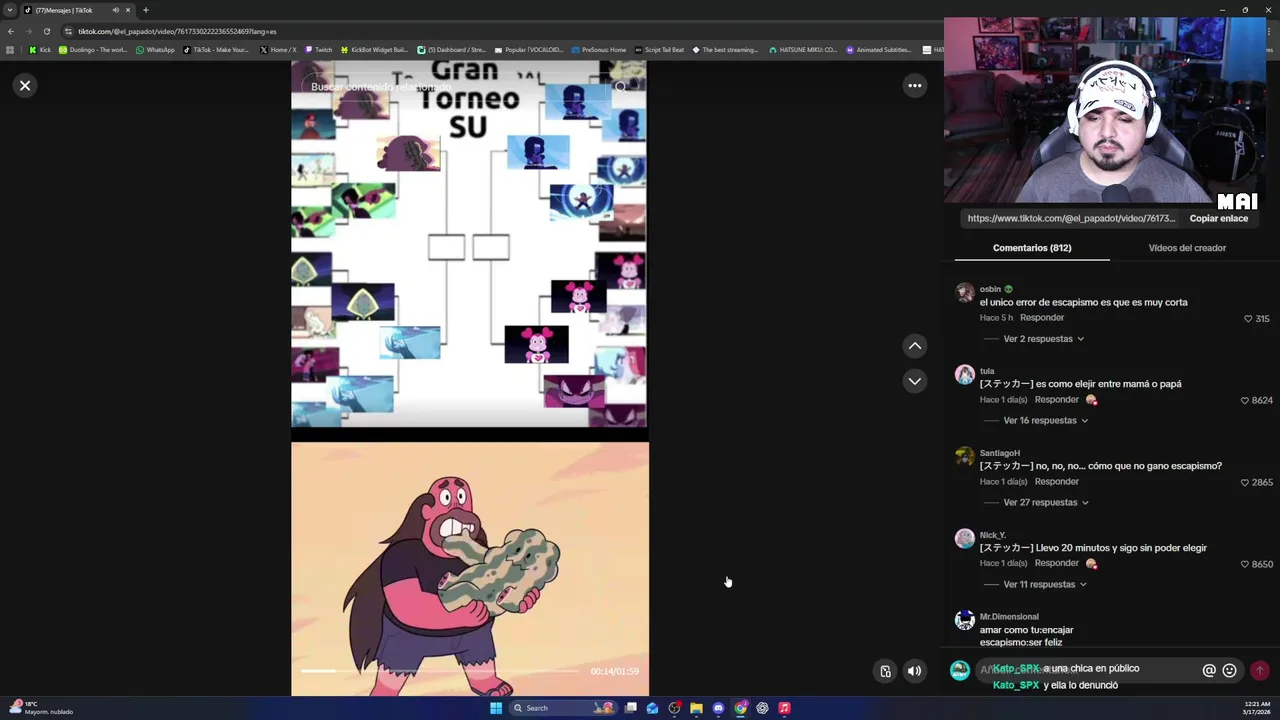The height and width of the screenshot is (720, 1280).
Task: Reply to Nick_Y.'s comment
Action: tap(1056, 564)
